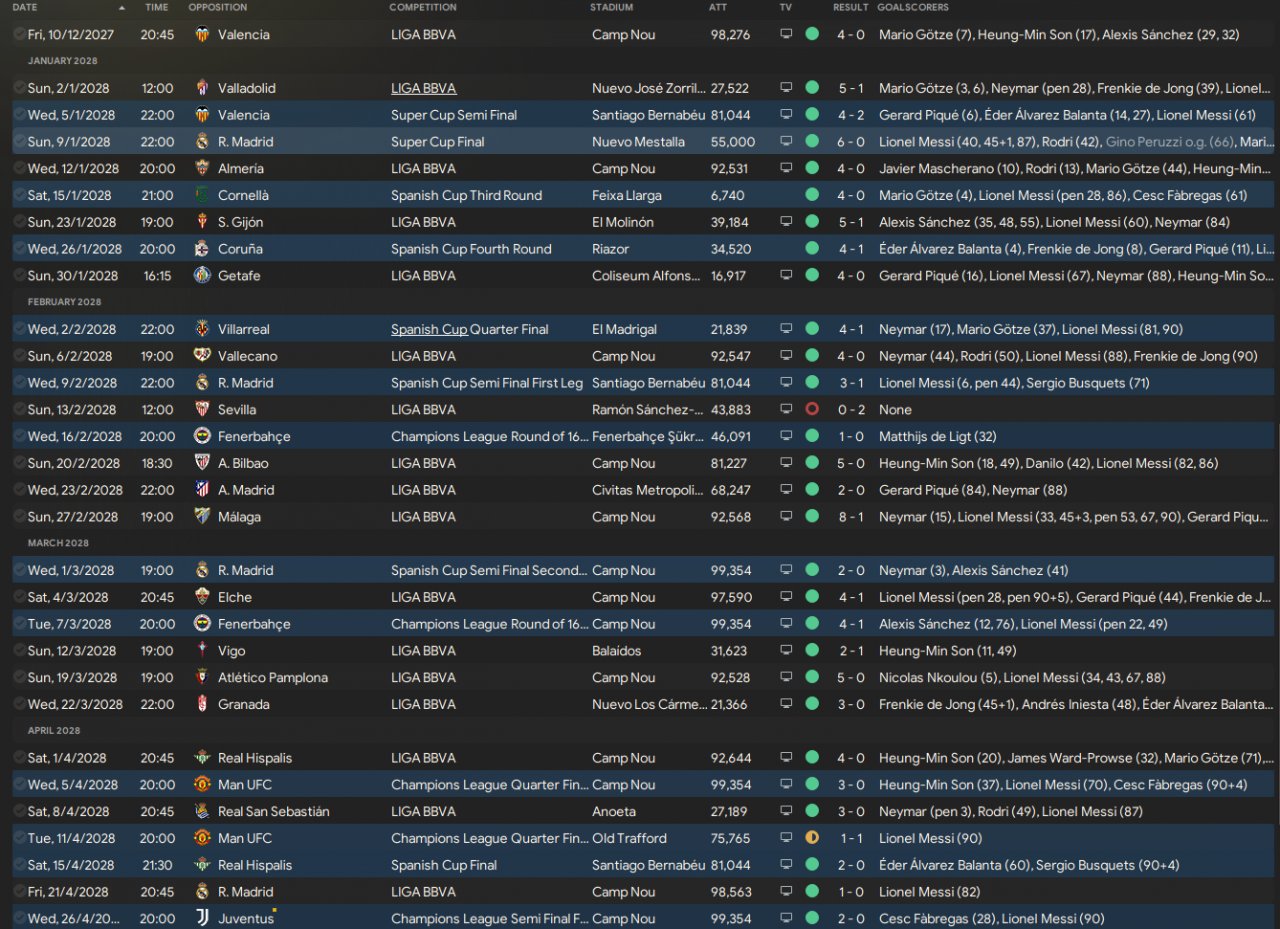This screenshot has height=929, width=1280.
Task: Select the Atlético Pamplona club crest
Action: coord(202,677)
